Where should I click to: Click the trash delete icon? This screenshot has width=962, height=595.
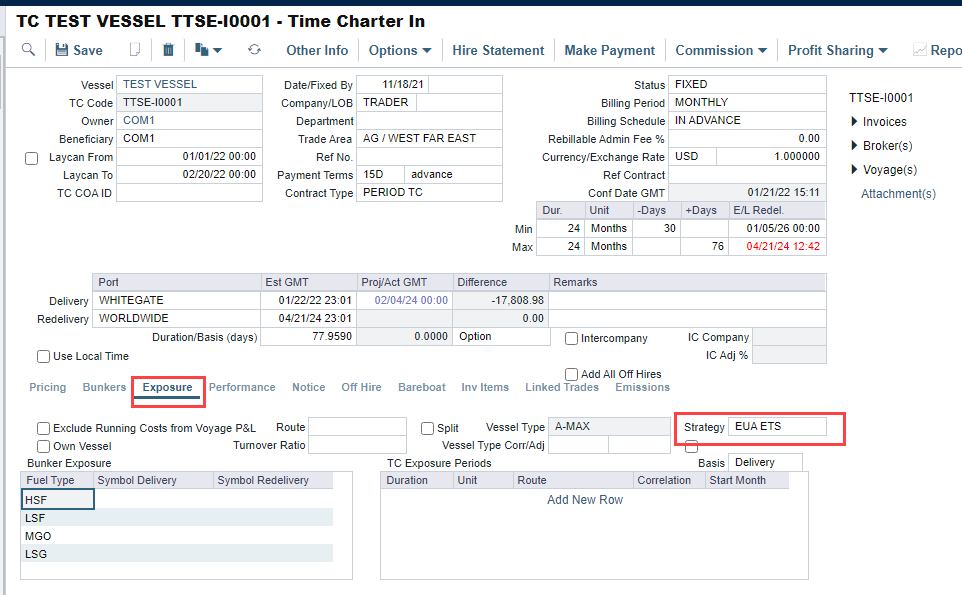pos(168,50)
